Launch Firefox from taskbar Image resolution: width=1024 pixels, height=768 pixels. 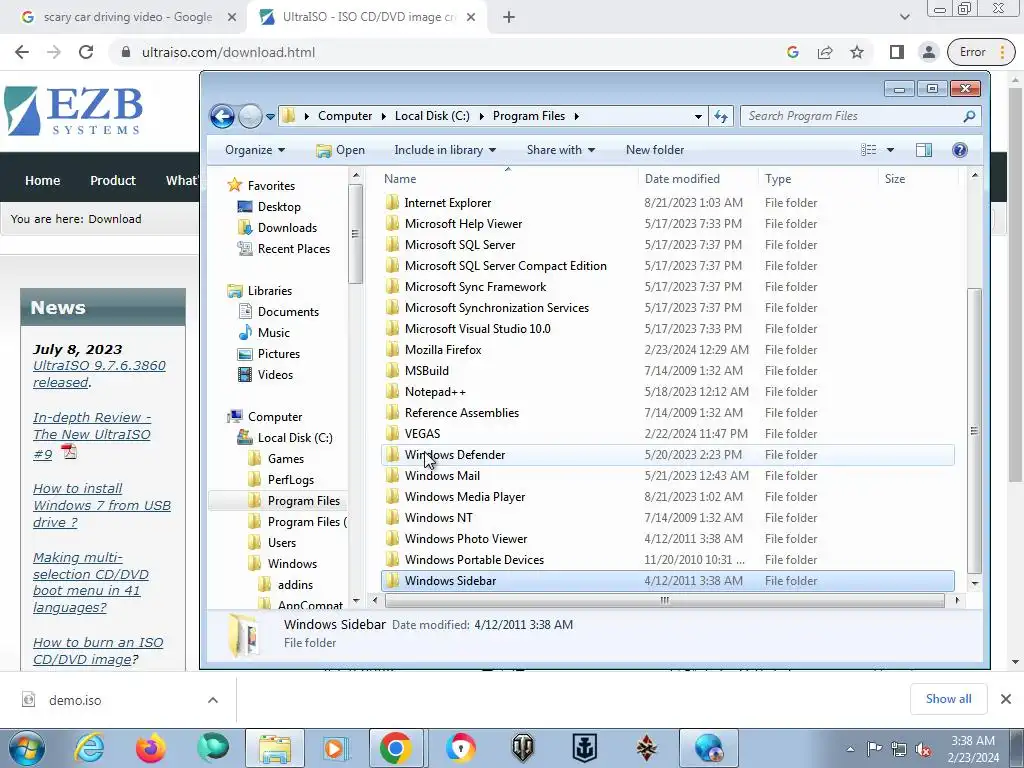pos(150,748)
